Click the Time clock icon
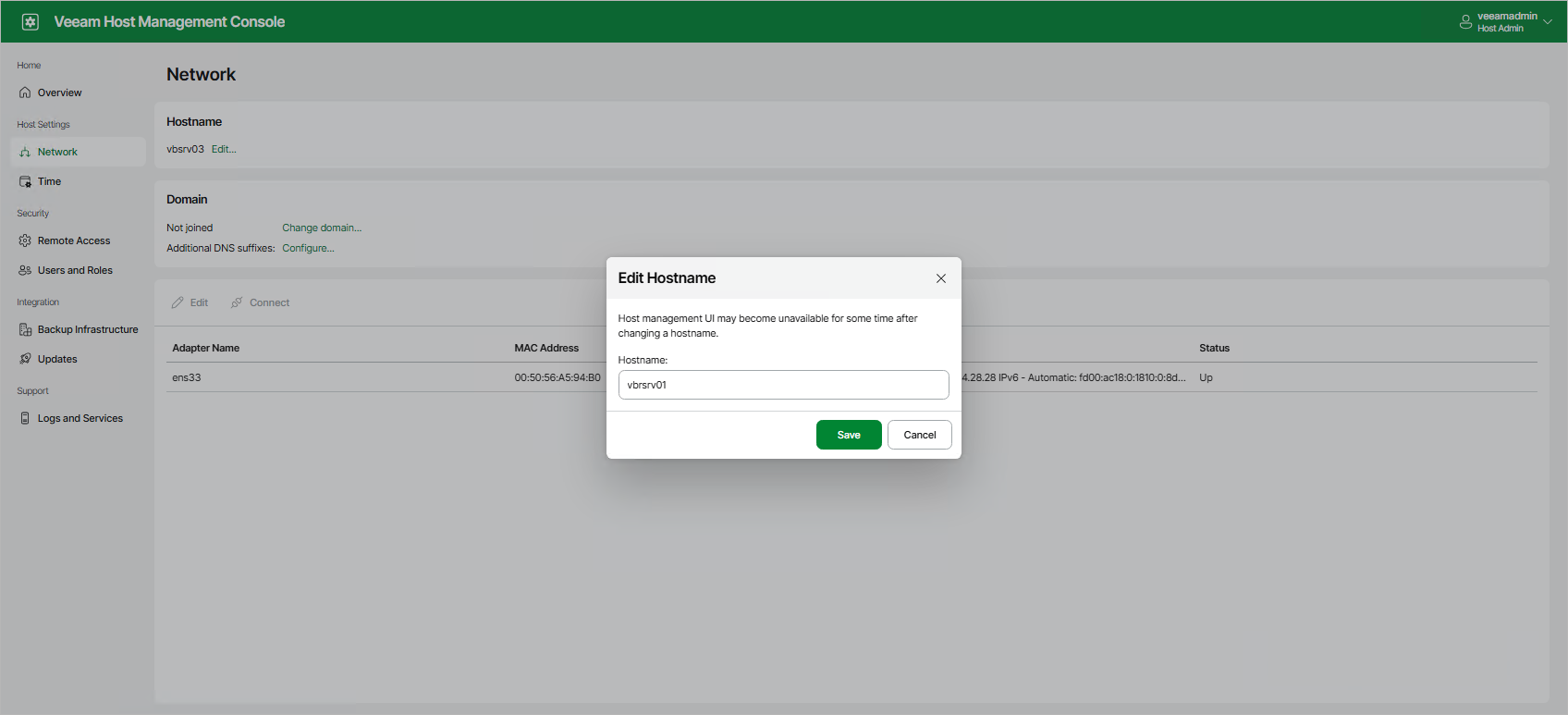 click(x=25, y=182)
